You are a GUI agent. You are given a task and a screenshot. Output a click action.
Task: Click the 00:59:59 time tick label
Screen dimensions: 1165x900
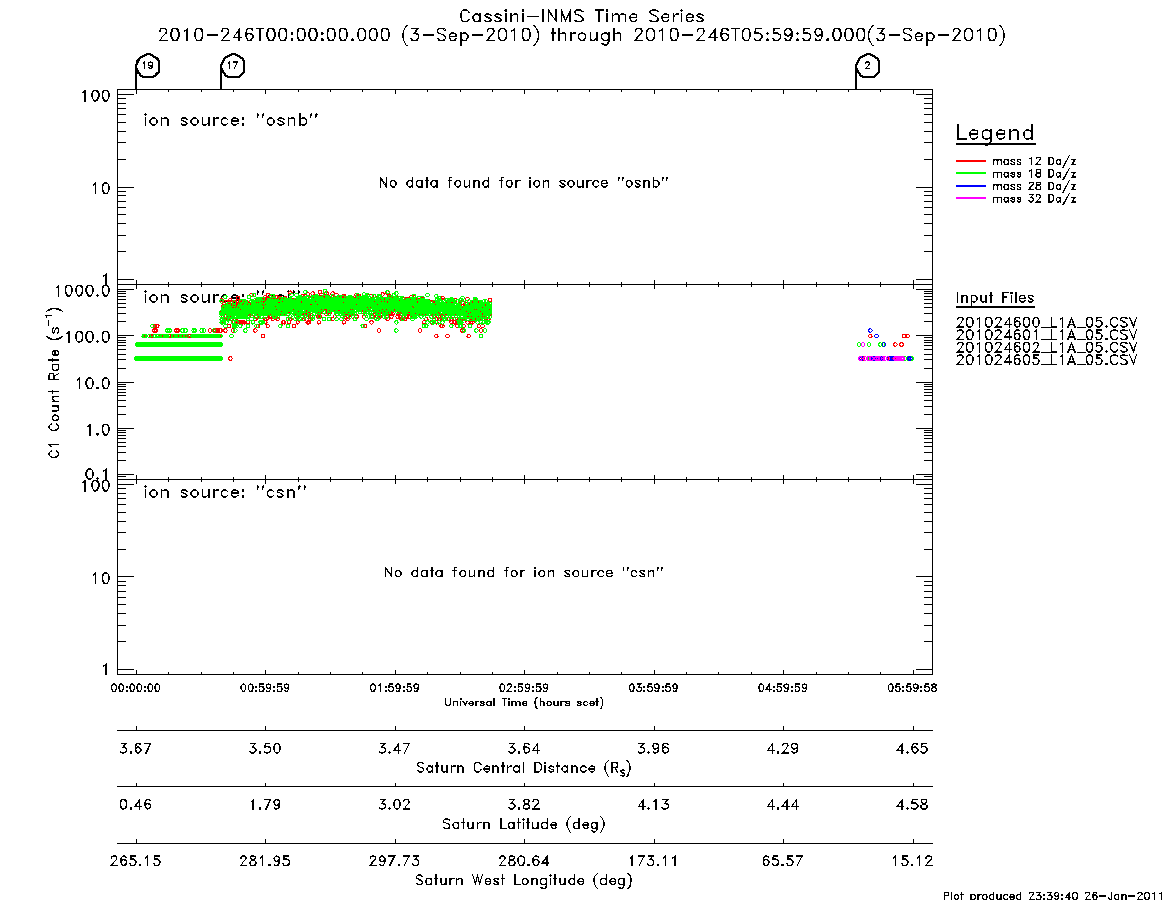(265, 688)
